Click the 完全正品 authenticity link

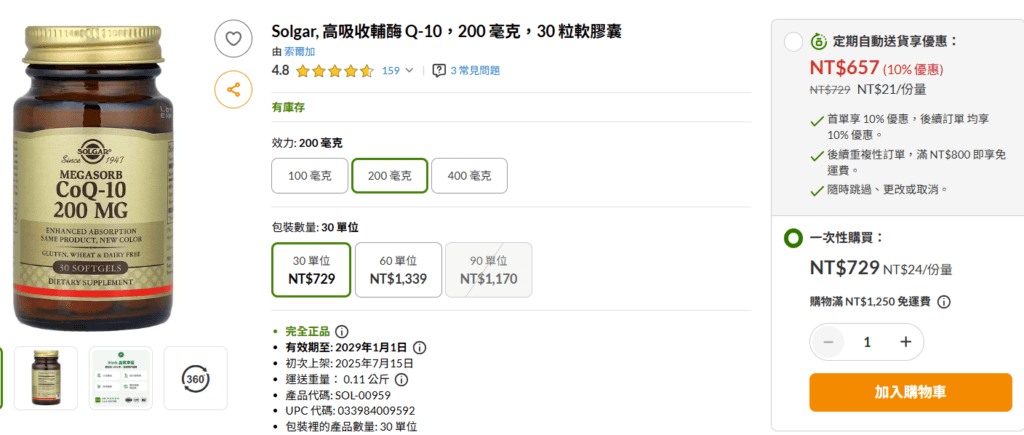point(308,331)
